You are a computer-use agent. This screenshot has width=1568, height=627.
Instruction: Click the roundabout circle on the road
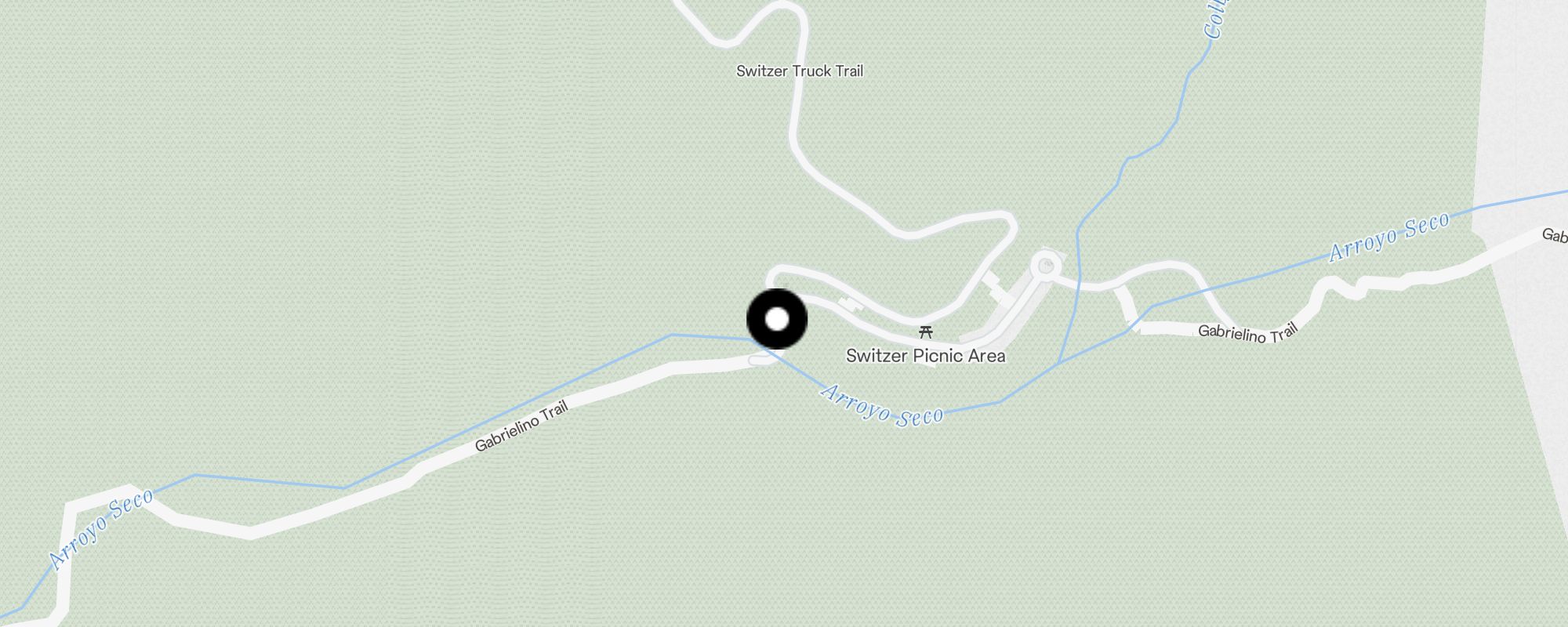pos(1046,266)
